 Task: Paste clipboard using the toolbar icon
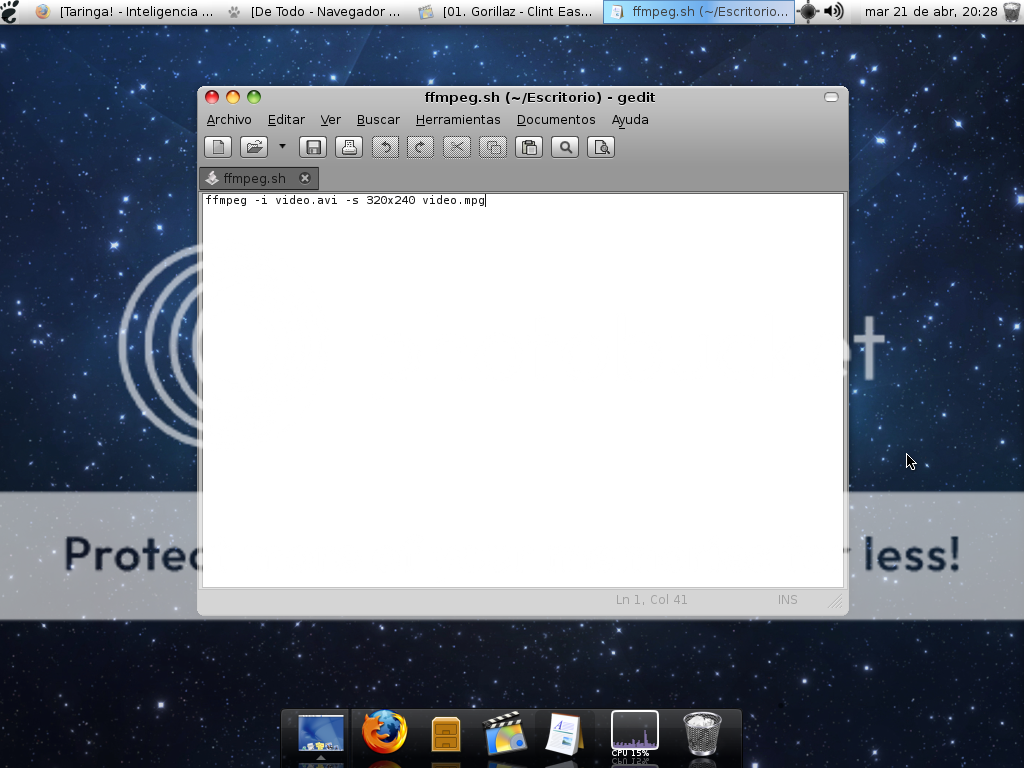pos(529,147)
